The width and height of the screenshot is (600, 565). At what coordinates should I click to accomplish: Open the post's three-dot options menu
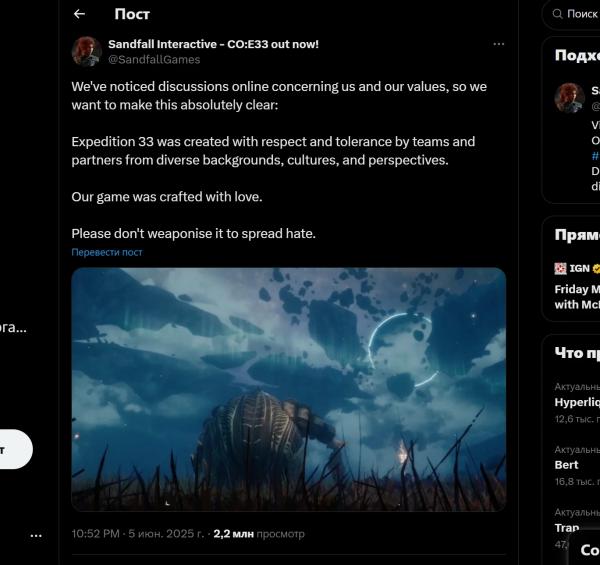(x=498, y=44)
